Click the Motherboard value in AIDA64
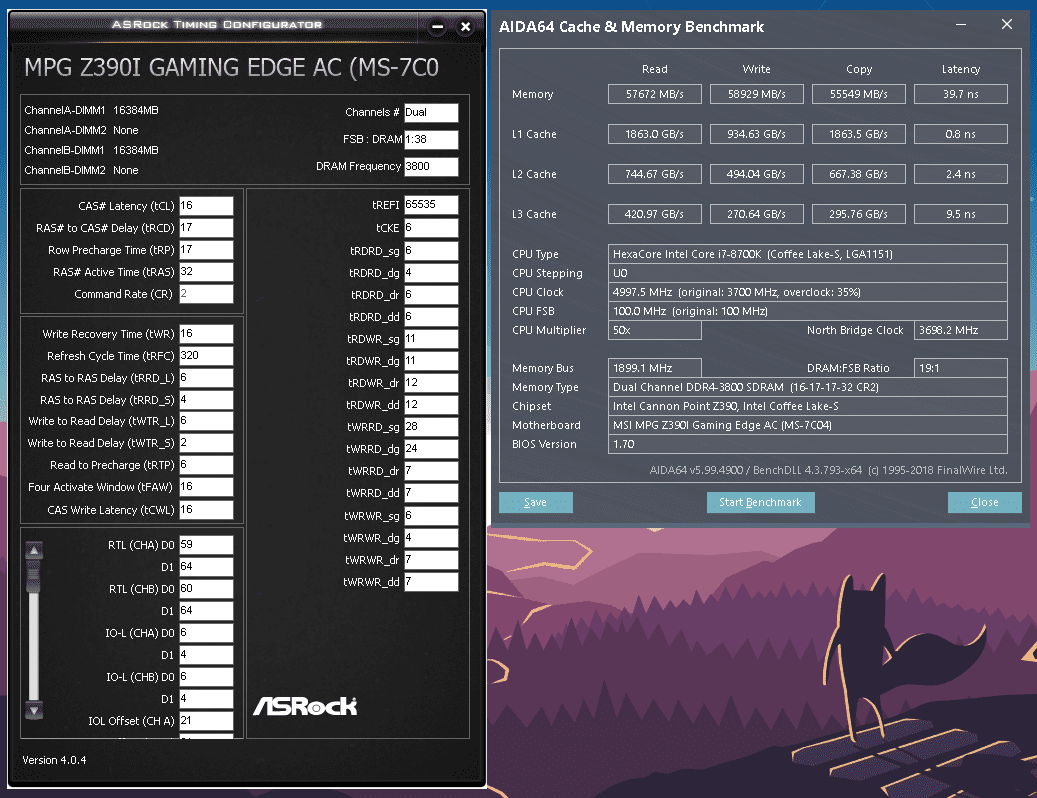 click(x=808, y=425)
